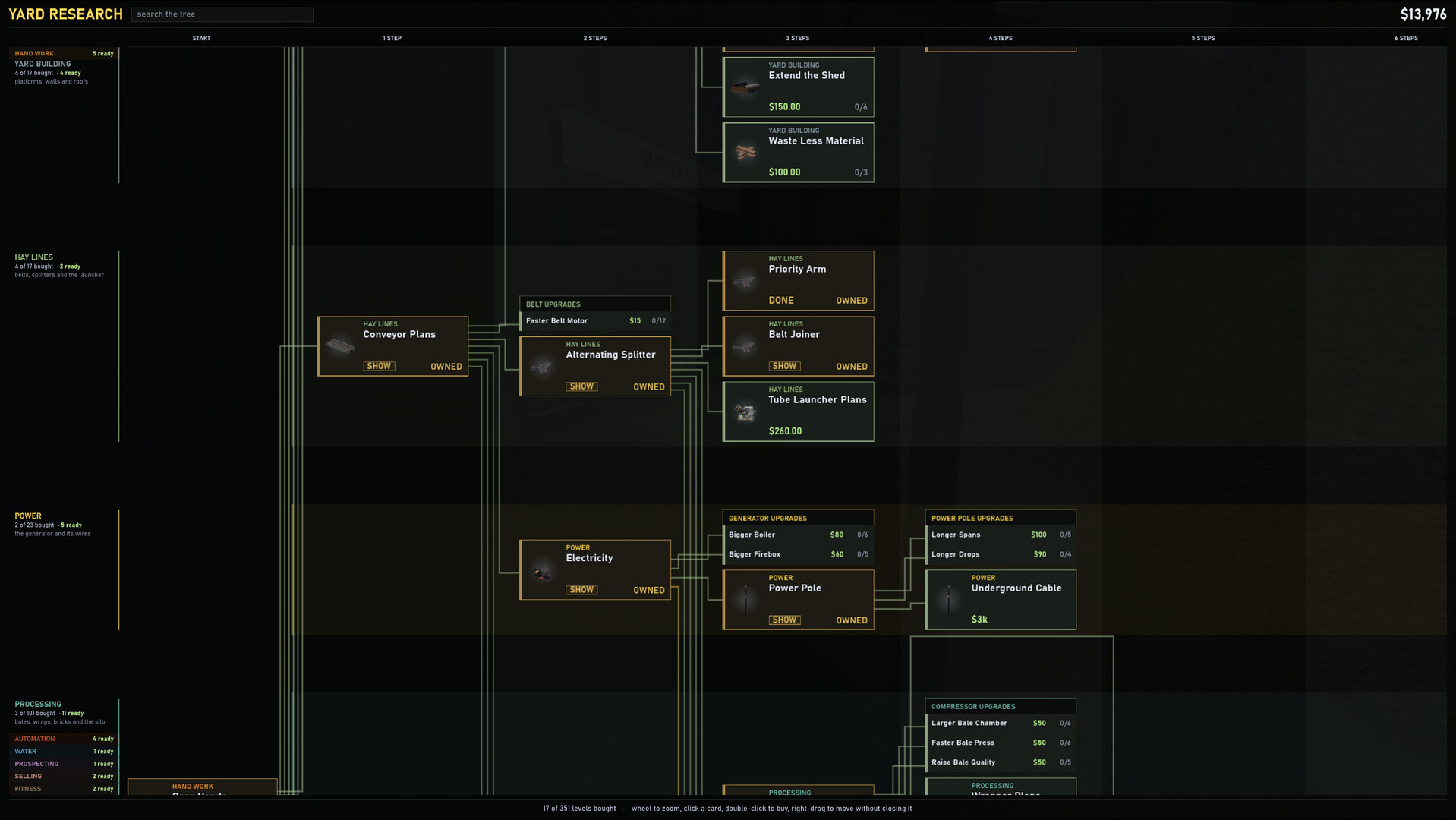Jump to the HAND WORK category
This screenshot has width=1456, height=820.
pyautogui.click(x=64, y=54)
